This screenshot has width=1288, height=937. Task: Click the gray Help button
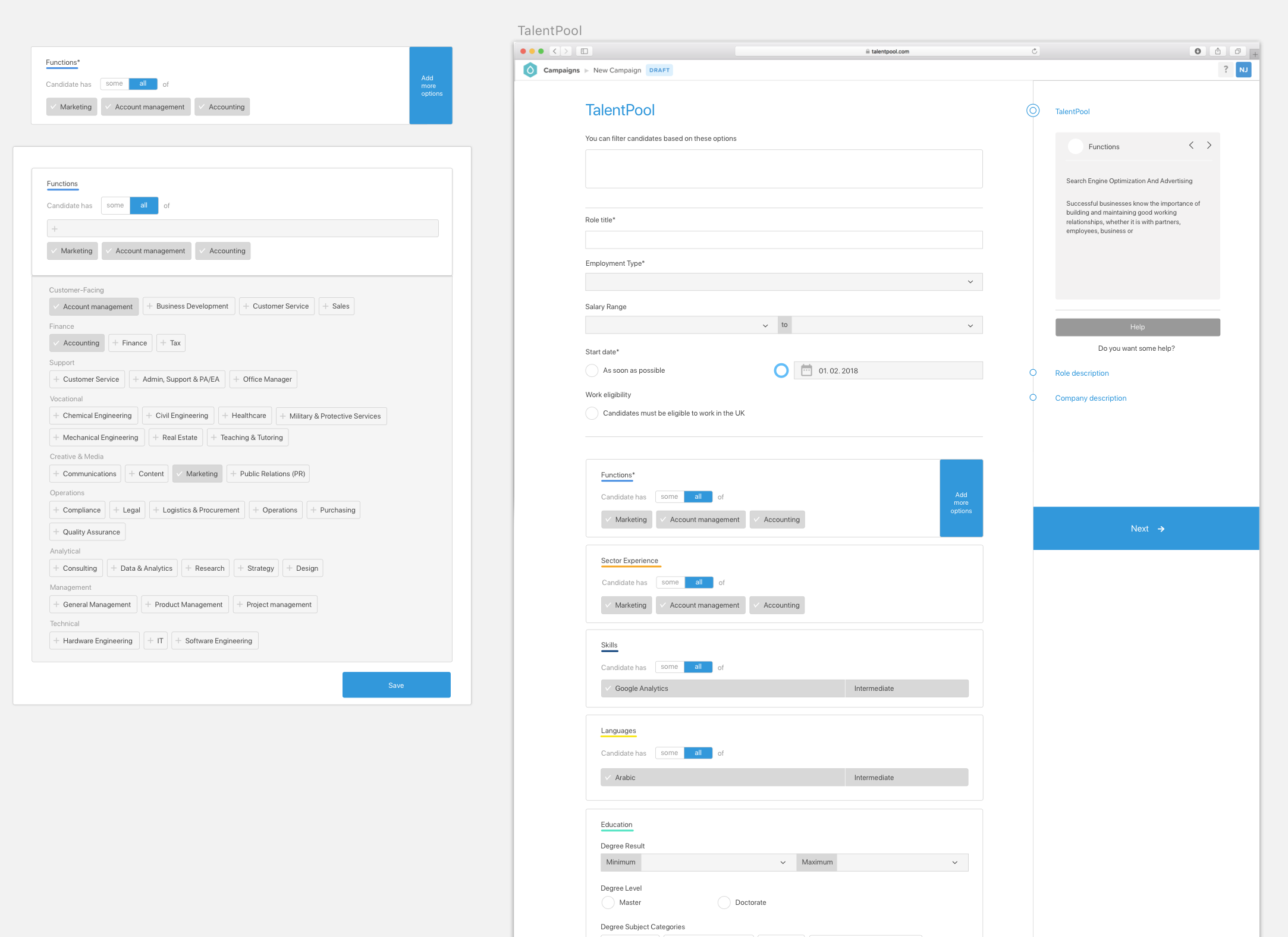tap(1138, 327)
